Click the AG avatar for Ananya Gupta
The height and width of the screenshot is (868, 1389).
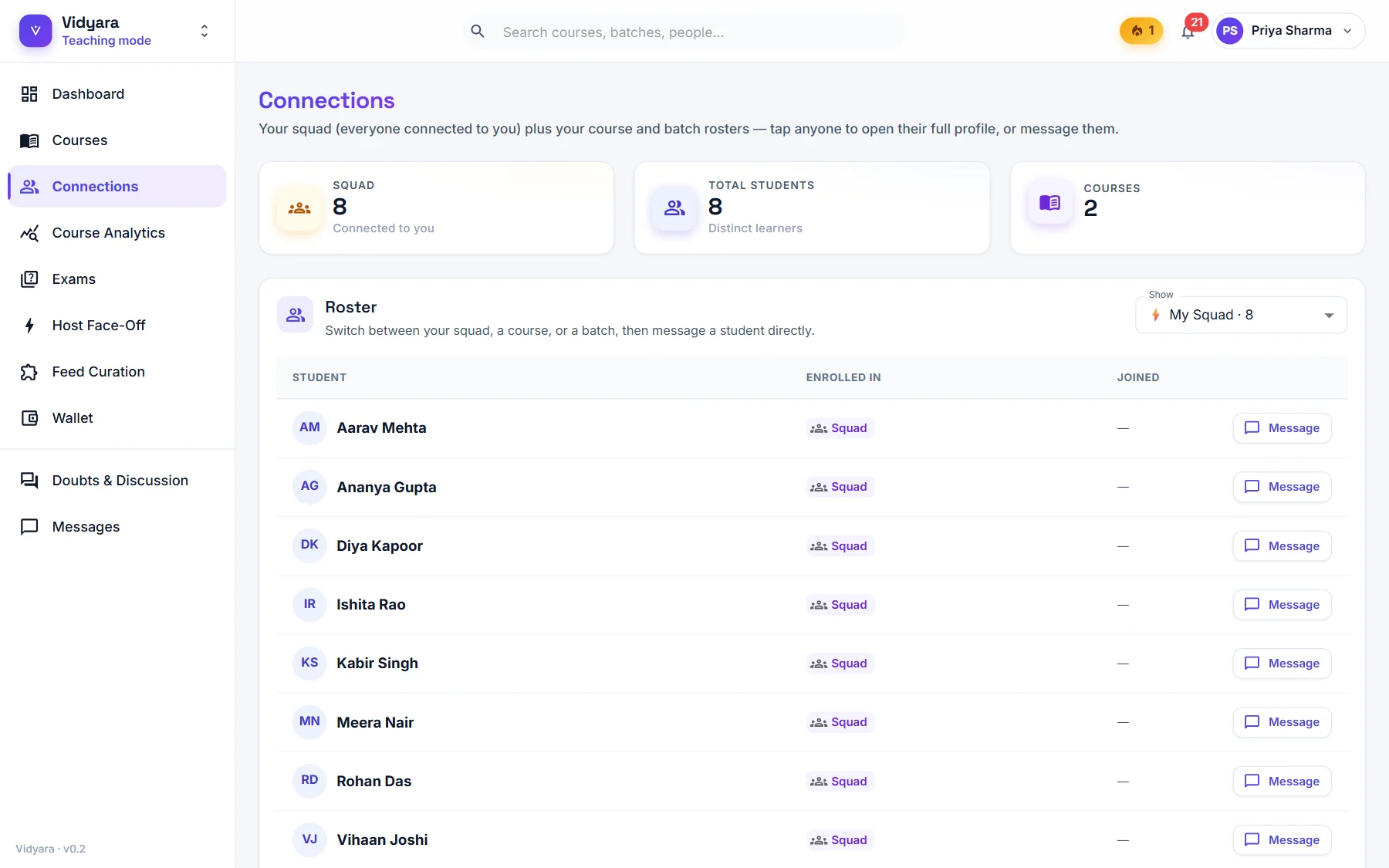[309, 486]
